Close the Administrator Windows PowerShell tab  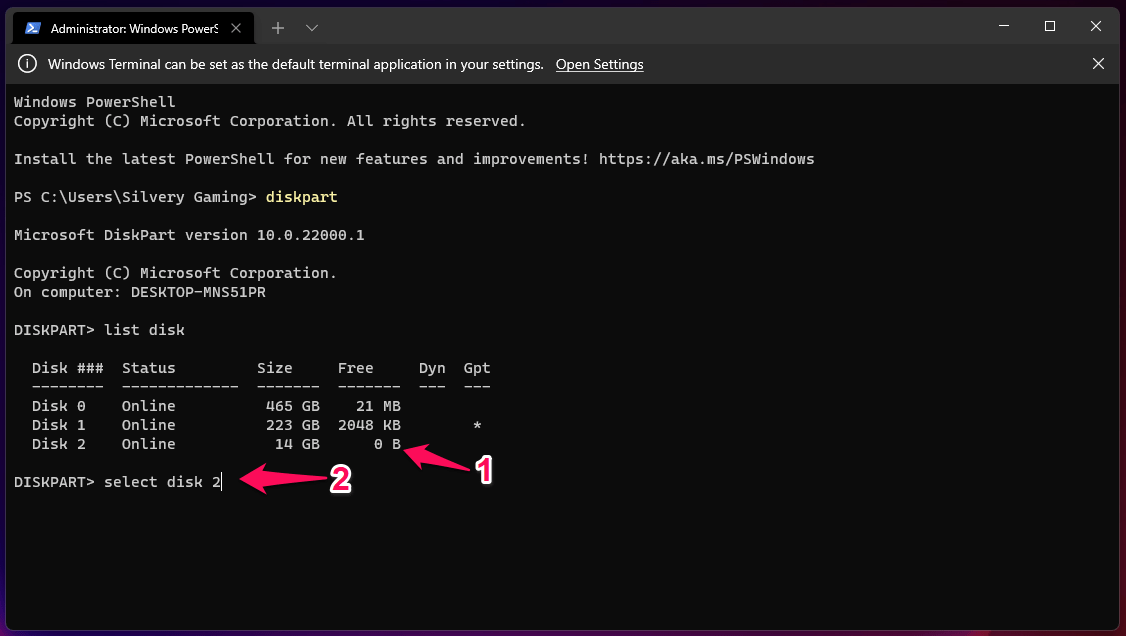[x=238, y=28]
